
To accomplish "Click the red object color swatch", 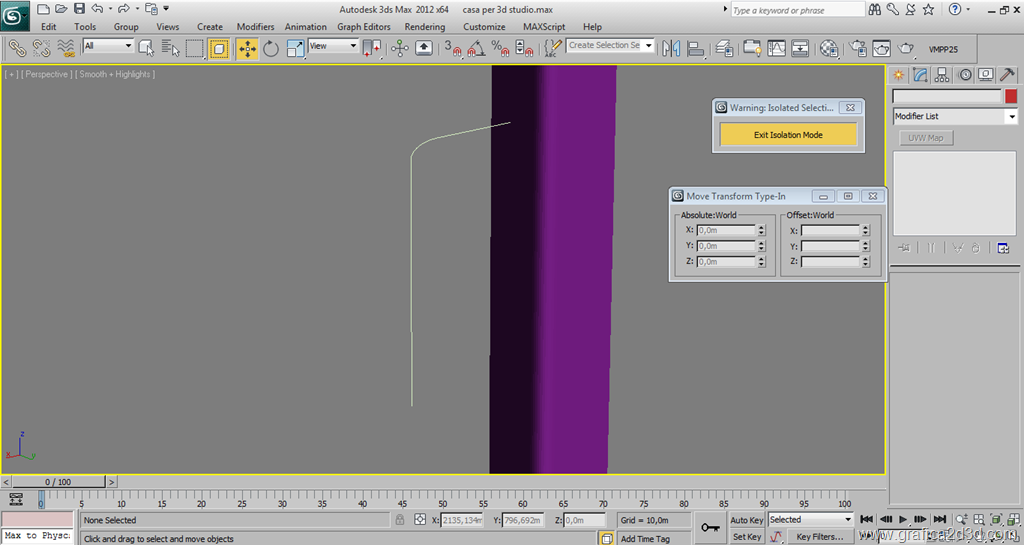I will (x=1011, y=96).
